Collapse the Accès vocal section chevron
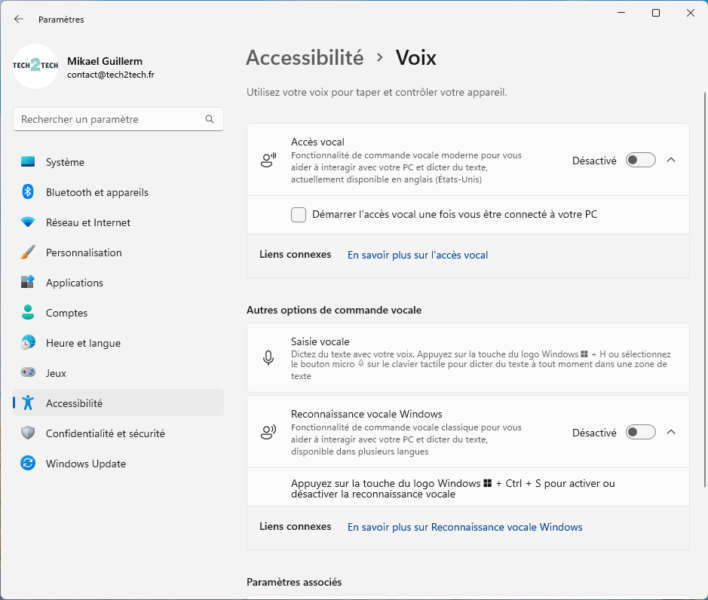The image size is (708, 600). coord(671,160)
